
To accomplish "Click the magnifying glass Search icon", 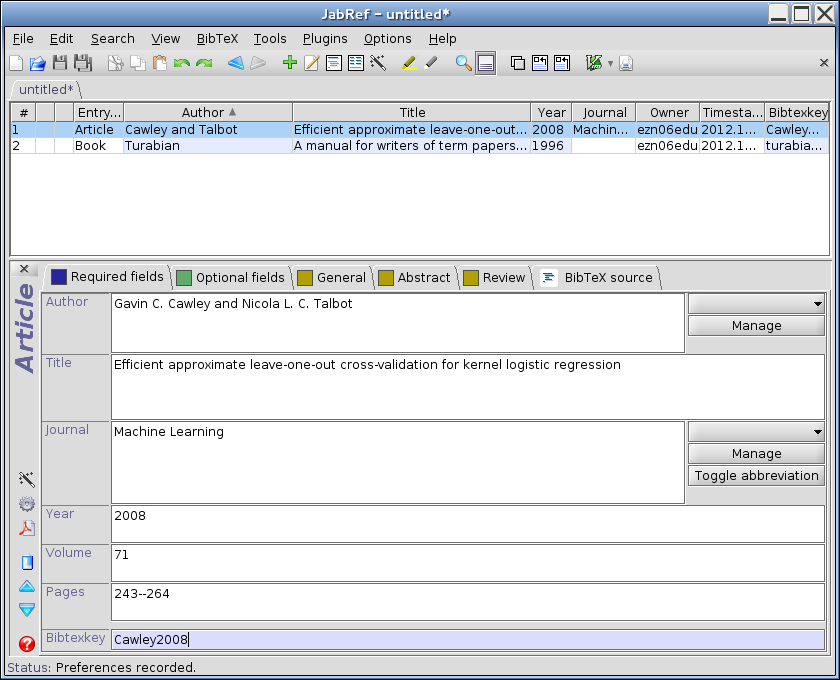I will pos(463,63).
